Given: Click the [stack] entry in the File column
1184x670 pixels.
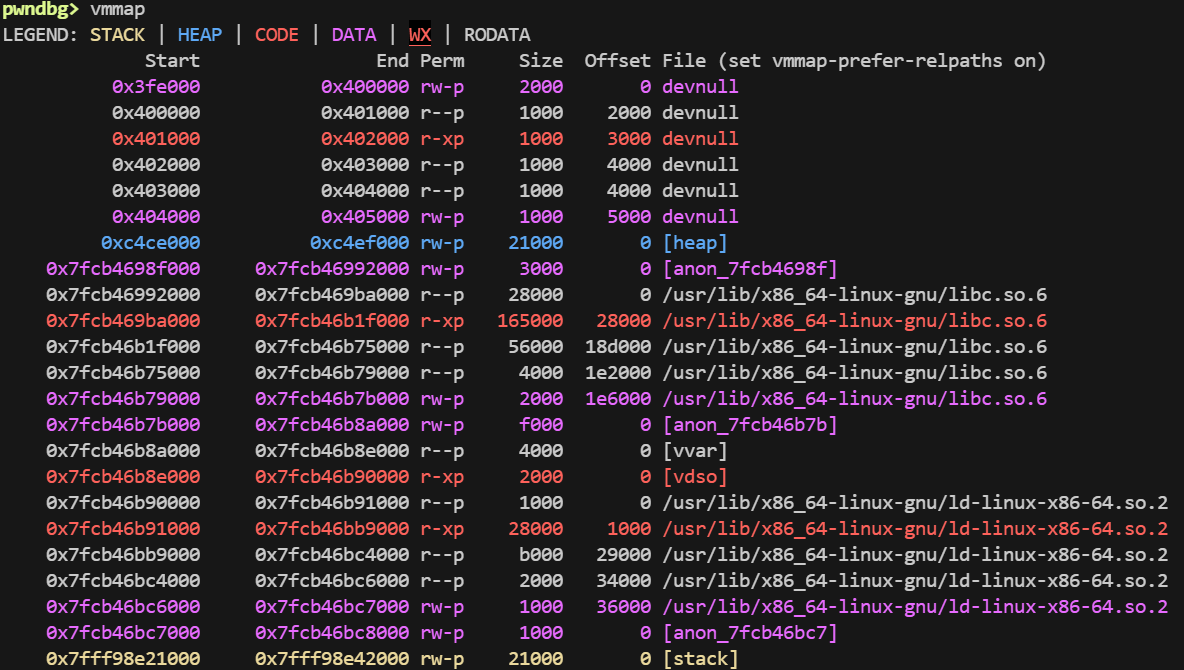Looking at the screenshot, I should (700, 659).
